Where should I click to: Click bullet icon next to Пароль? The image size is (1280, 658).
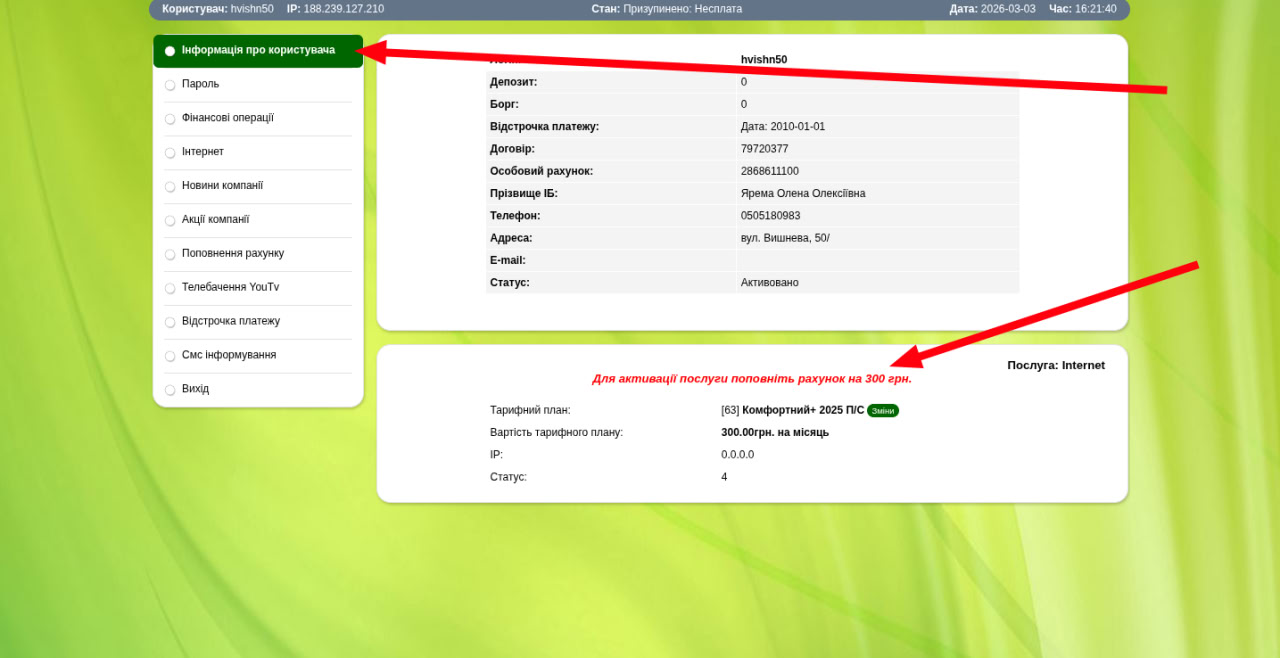tap(170, 85)
